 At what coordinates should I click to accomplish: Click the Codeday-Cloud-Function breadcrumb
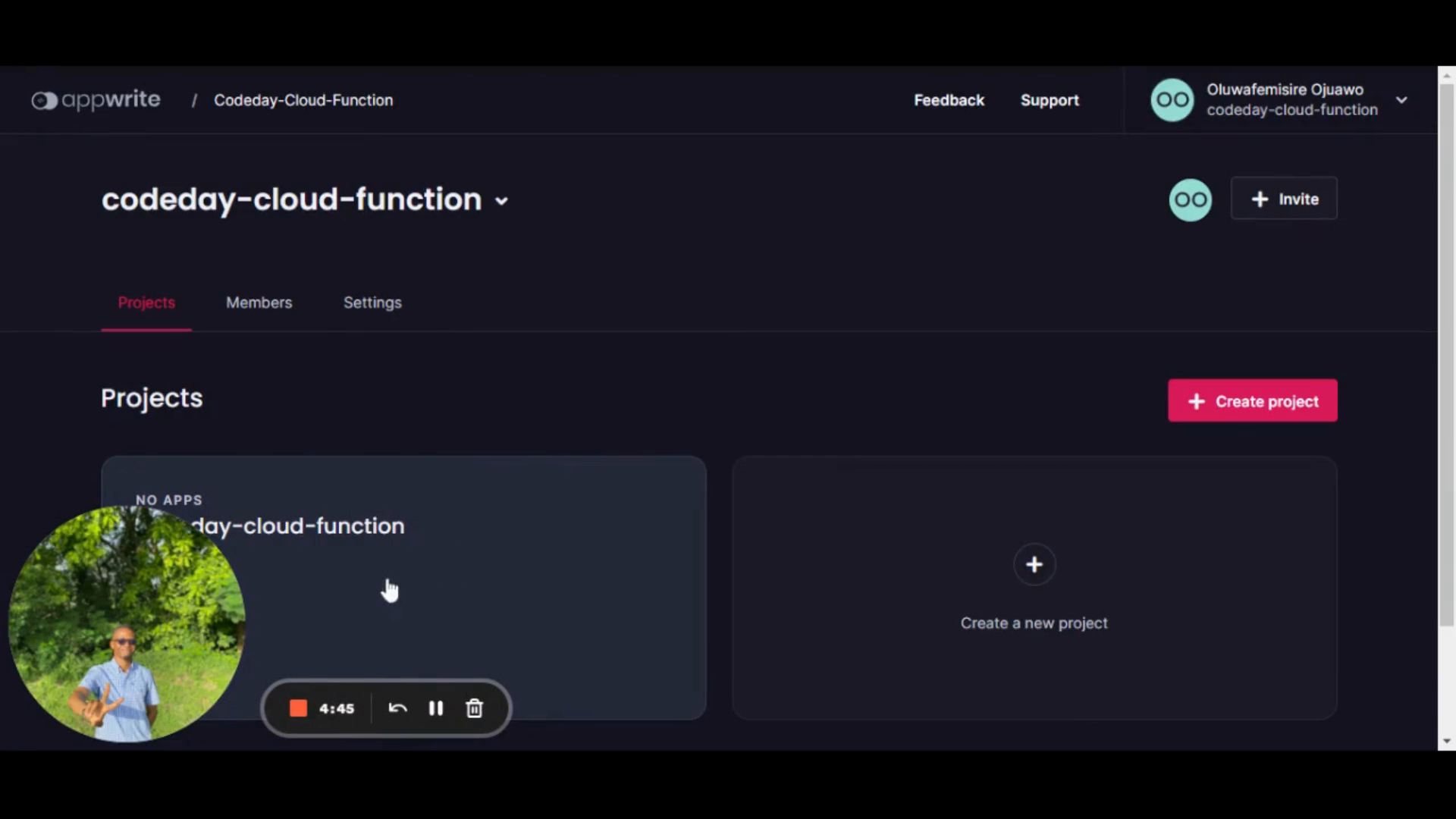coord(303,100)
